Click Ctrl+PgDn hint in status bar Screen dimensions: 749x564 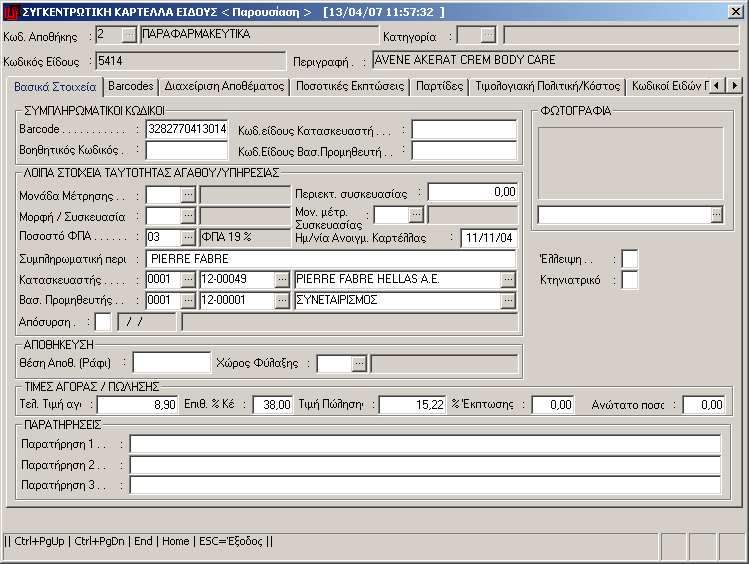99,541
